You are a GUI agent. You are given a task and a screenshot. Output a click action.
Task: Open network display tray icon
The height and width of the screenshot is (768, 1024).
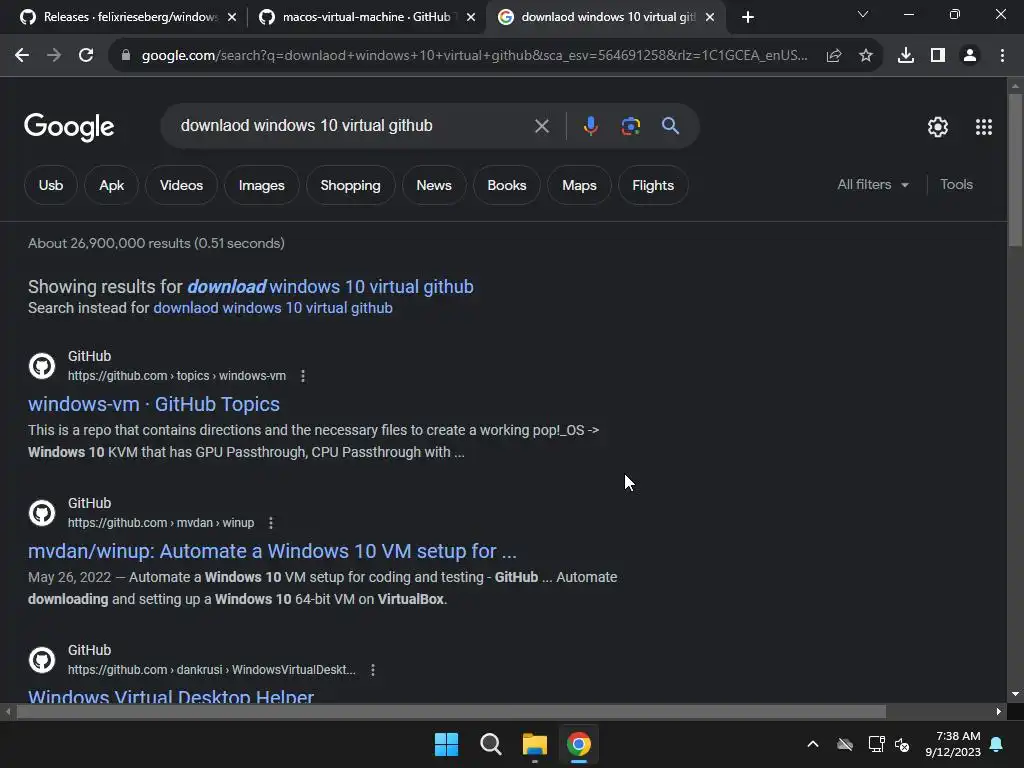tap(876, 744)
